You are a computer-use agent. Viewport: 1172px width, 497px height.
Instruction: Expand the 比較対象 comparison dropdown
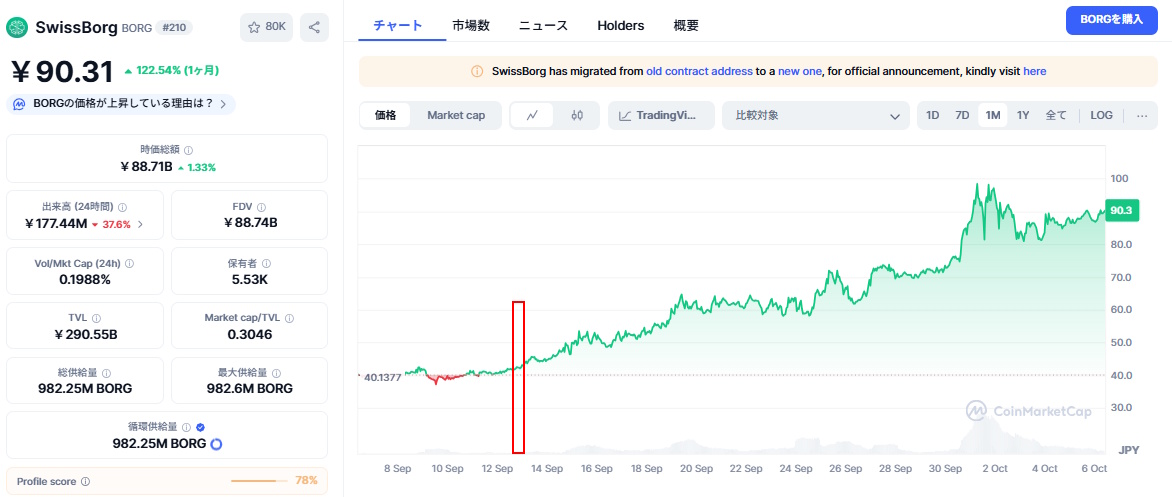[x=815, y=115]
